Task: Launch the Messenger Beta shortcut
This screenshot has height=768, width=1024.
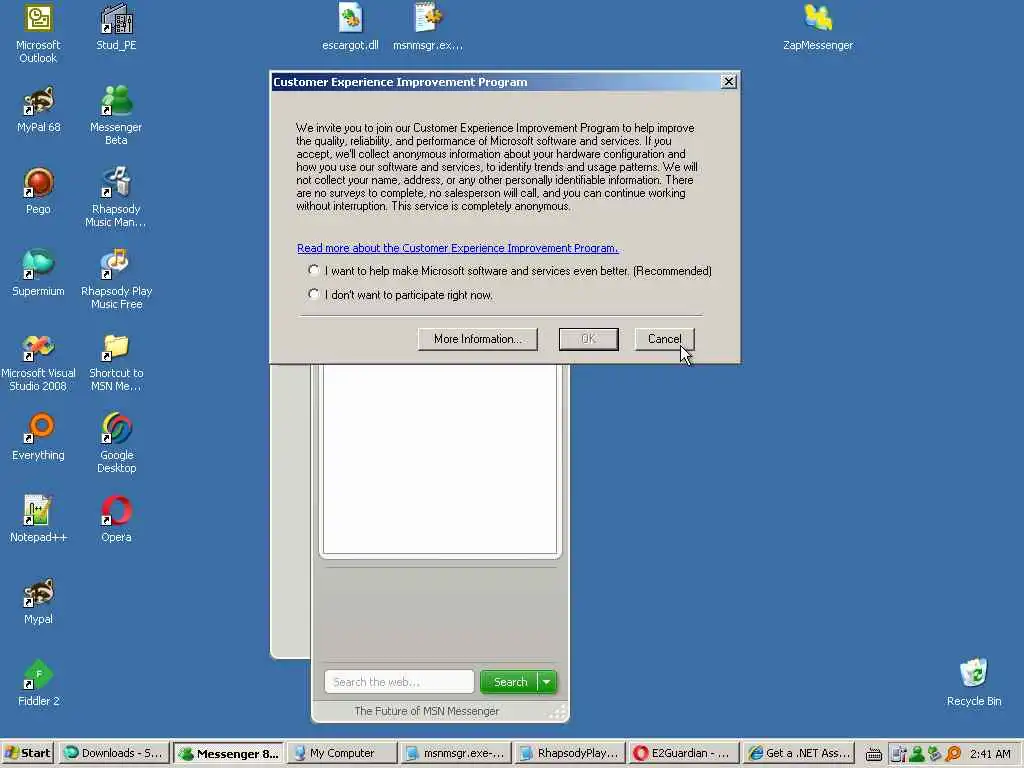Action: click(116, 116)
